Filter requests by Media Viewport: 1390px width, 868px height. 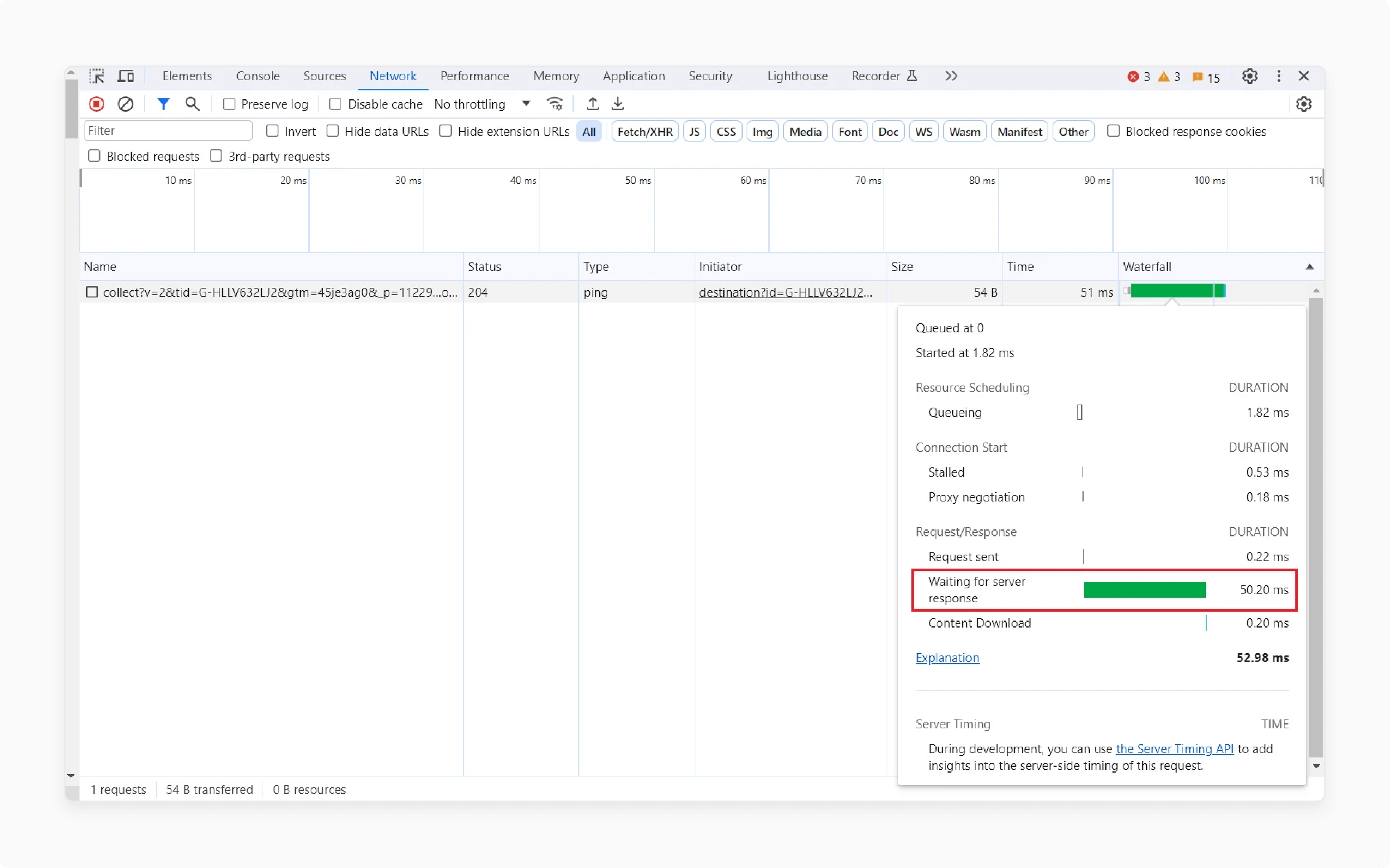(805, 131)
